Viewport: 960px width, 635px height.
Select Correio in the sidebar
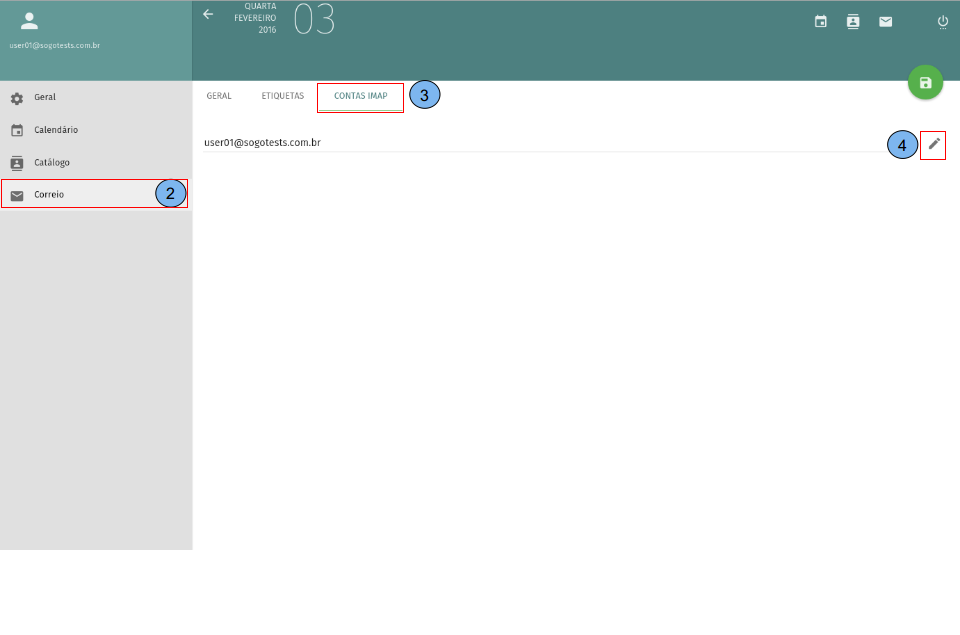[49, 194]
